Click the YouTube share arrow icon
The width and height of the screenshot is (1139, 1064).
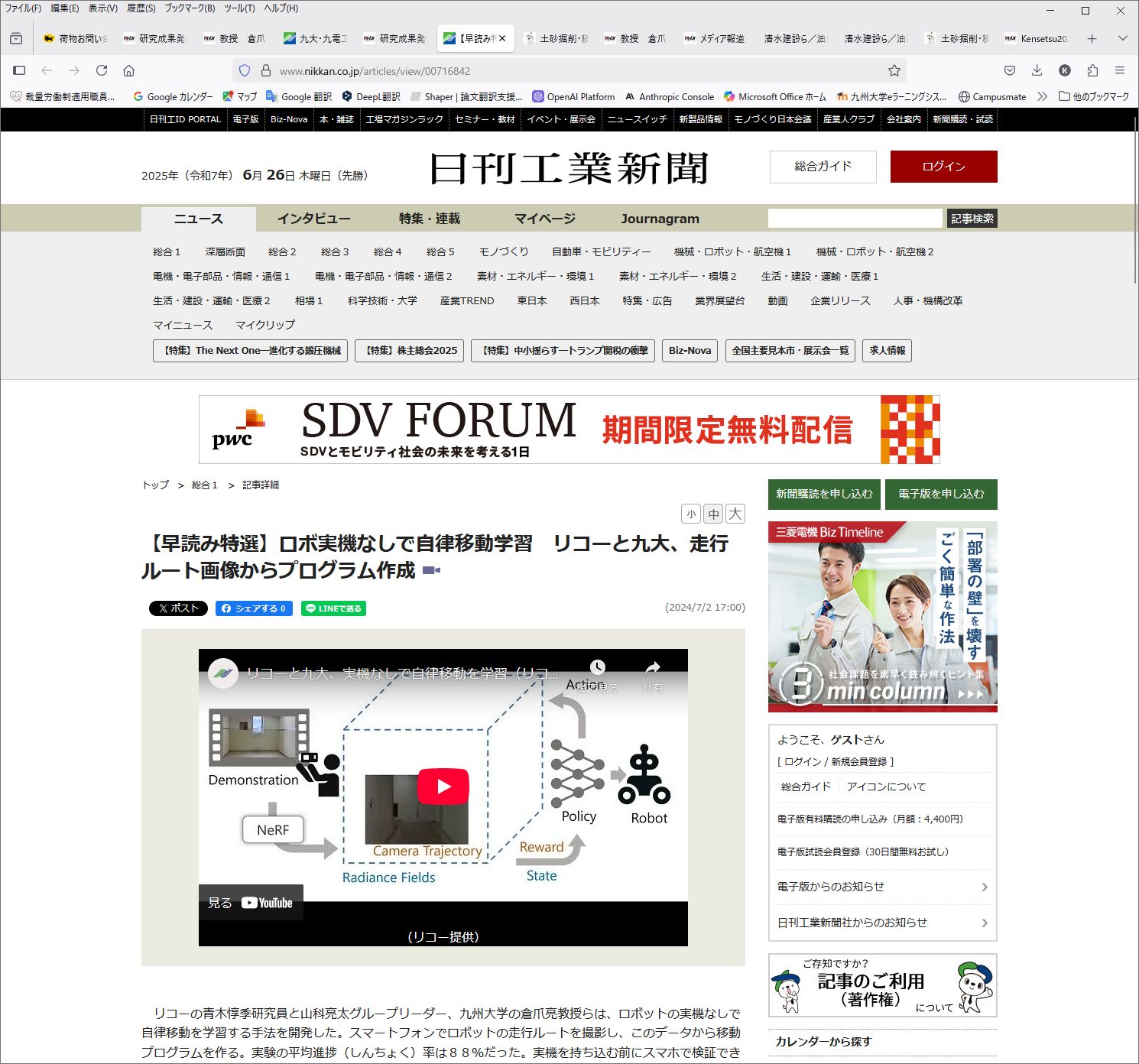[x=652, y=668]
